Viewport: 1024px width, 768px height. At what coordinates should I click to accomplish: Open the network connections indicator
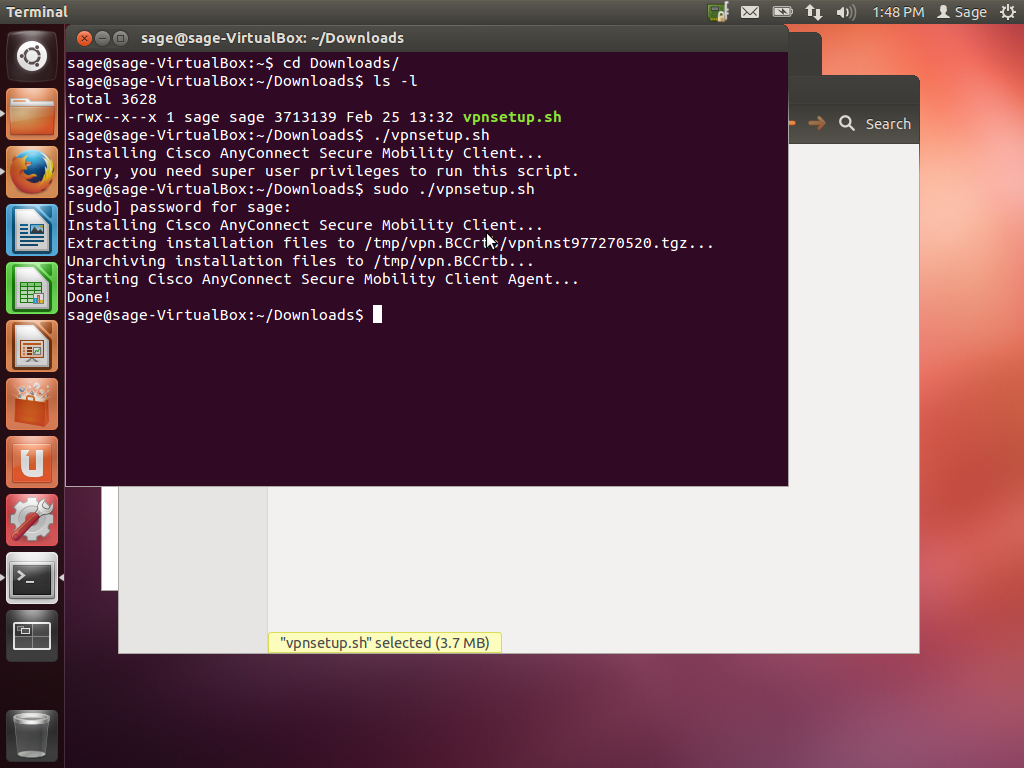pos(814,12)
